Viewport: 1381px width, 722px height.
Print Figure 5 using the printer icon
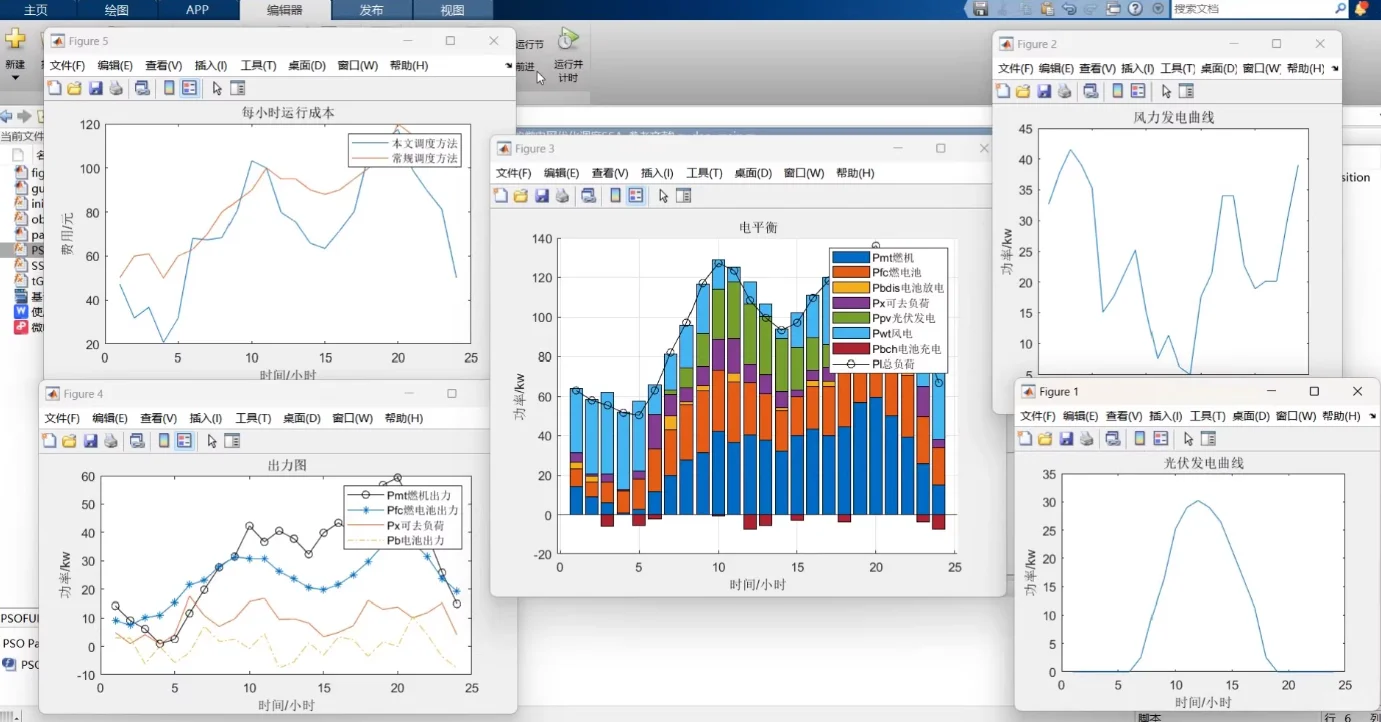point(116,88)
